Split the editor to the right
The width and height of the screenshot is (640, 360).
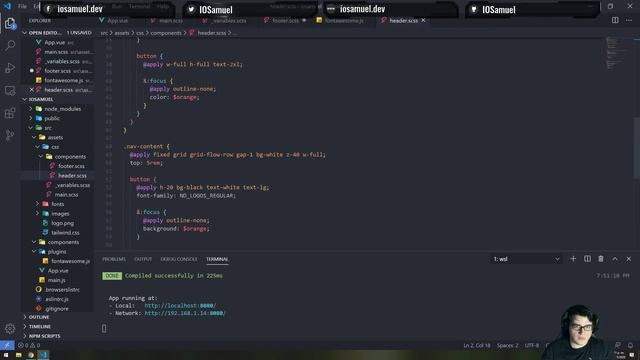615,20
